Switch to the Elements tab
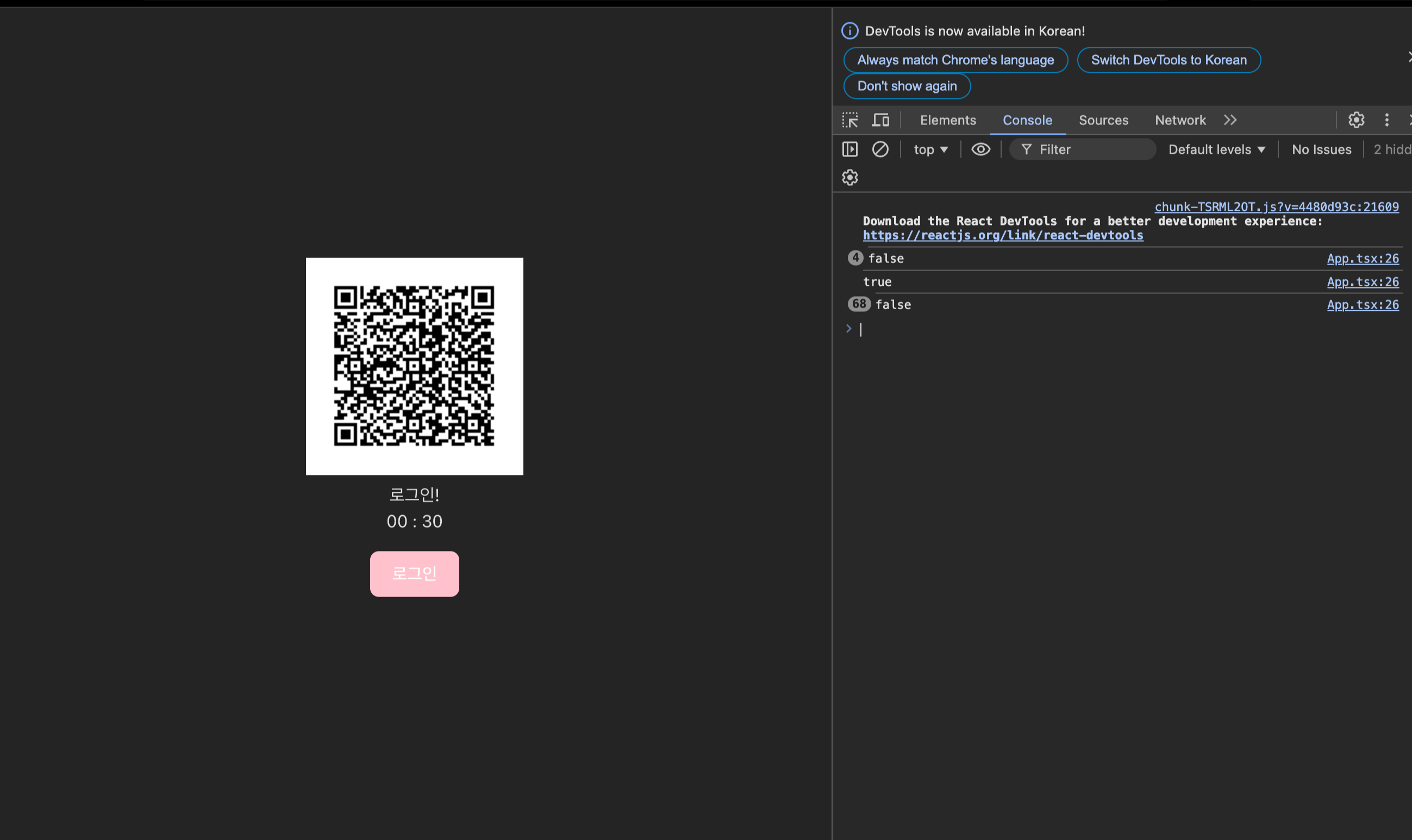 tap(948, 120)
